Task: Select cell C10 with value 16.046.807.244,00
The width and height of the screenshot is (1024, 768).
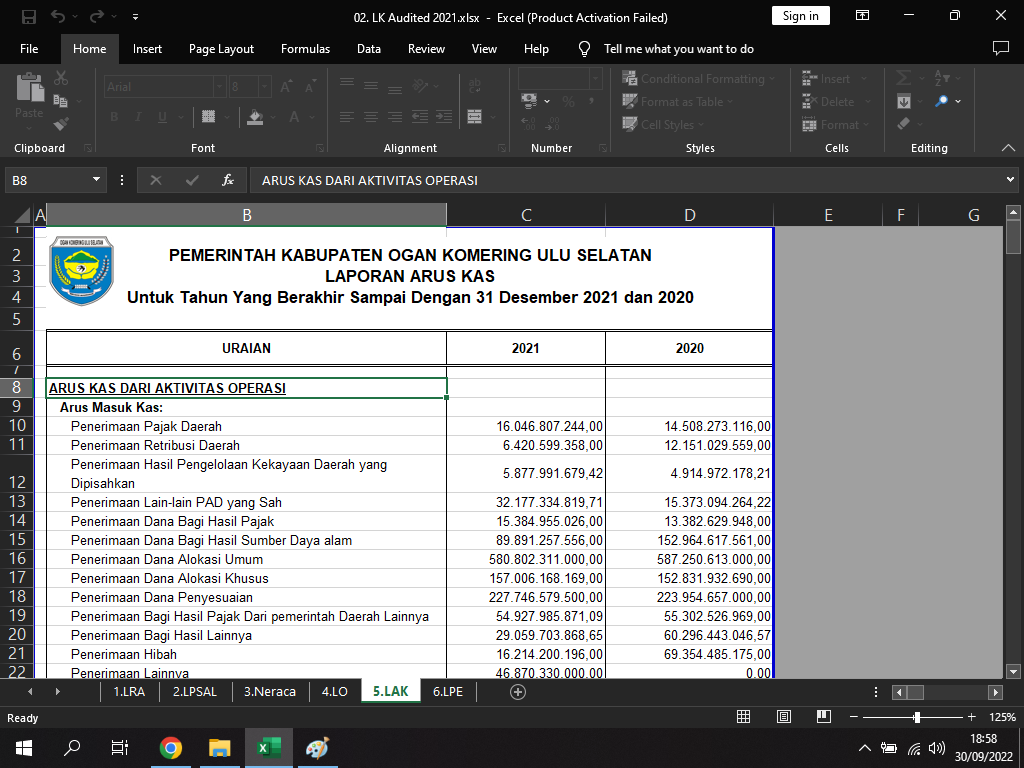Action: [526, 427]
